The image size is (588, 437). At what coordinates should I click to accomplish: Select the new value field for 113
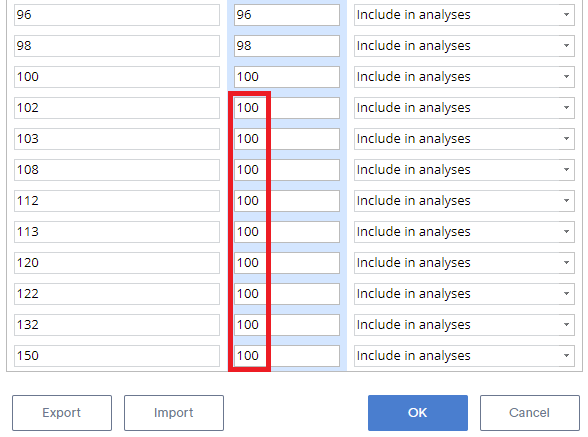[287, 232]
